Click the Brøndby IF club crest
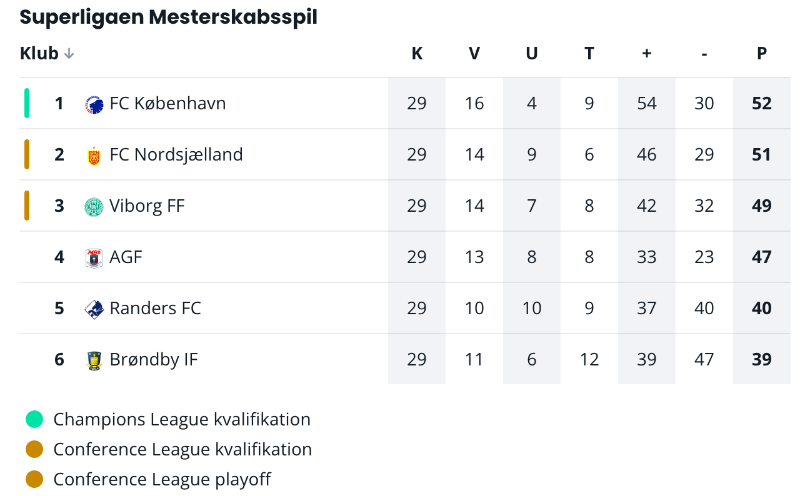 pyautogui.click(x=94, y=360)
